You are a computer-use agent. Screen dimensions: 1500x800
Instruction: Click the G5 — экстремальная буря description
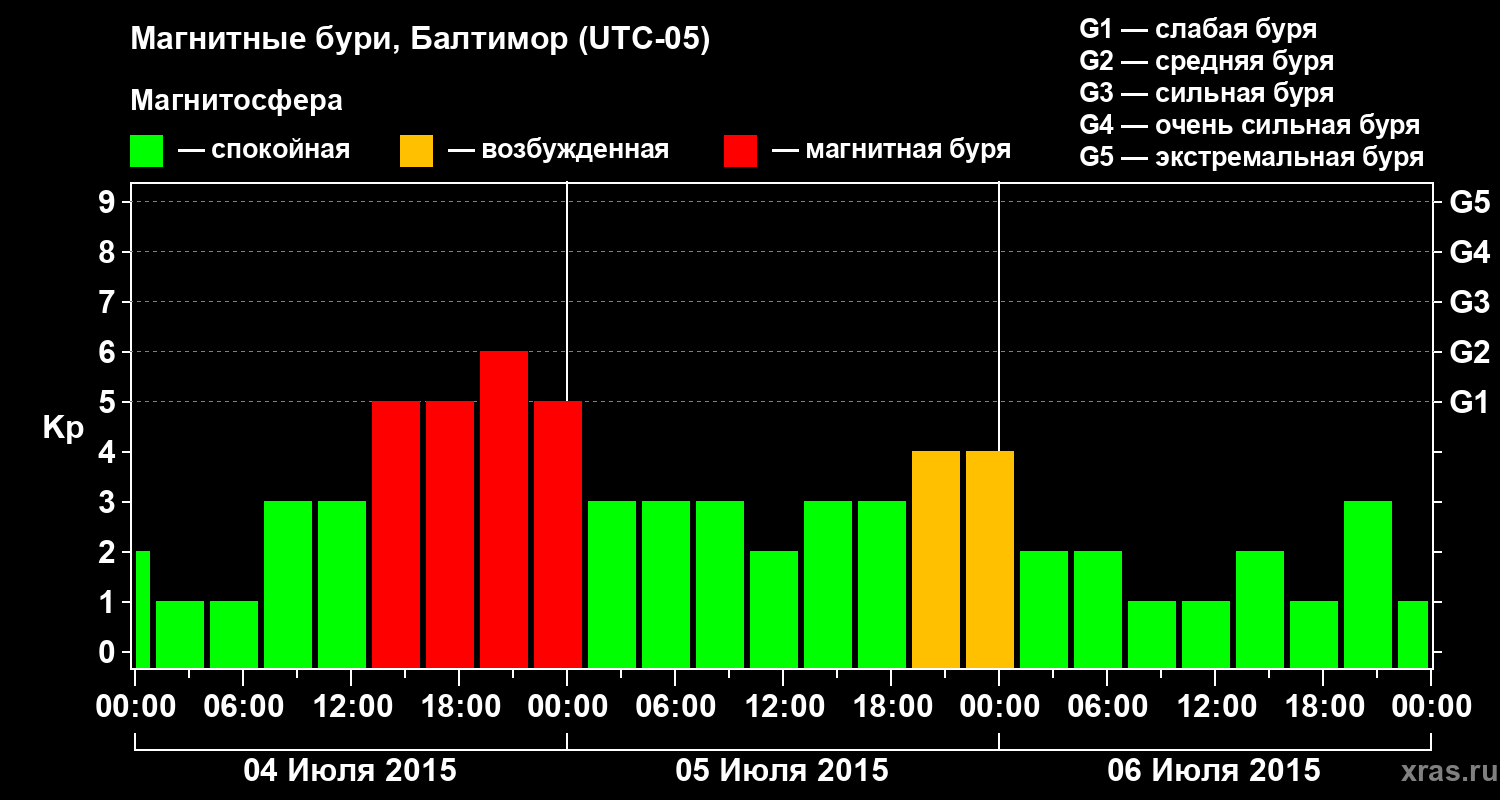tap(1252, 158)
